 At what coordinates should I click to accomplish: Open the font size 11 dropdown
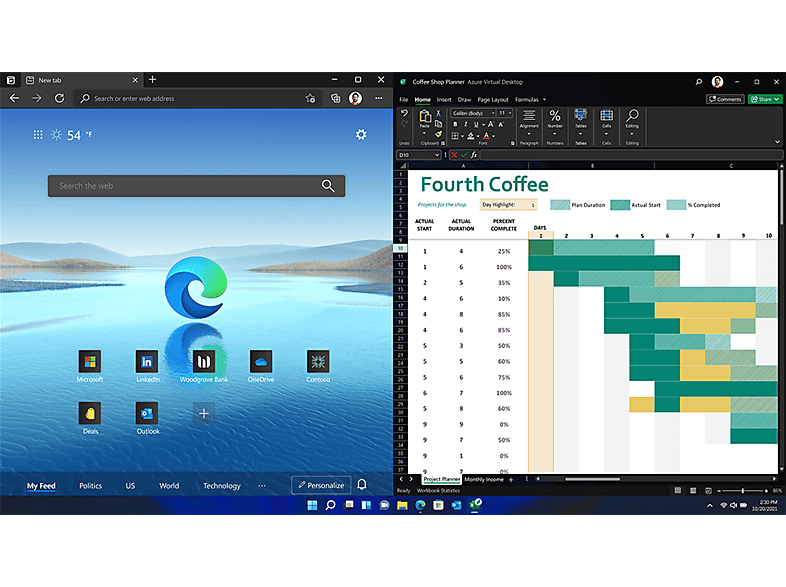[510, 113]
